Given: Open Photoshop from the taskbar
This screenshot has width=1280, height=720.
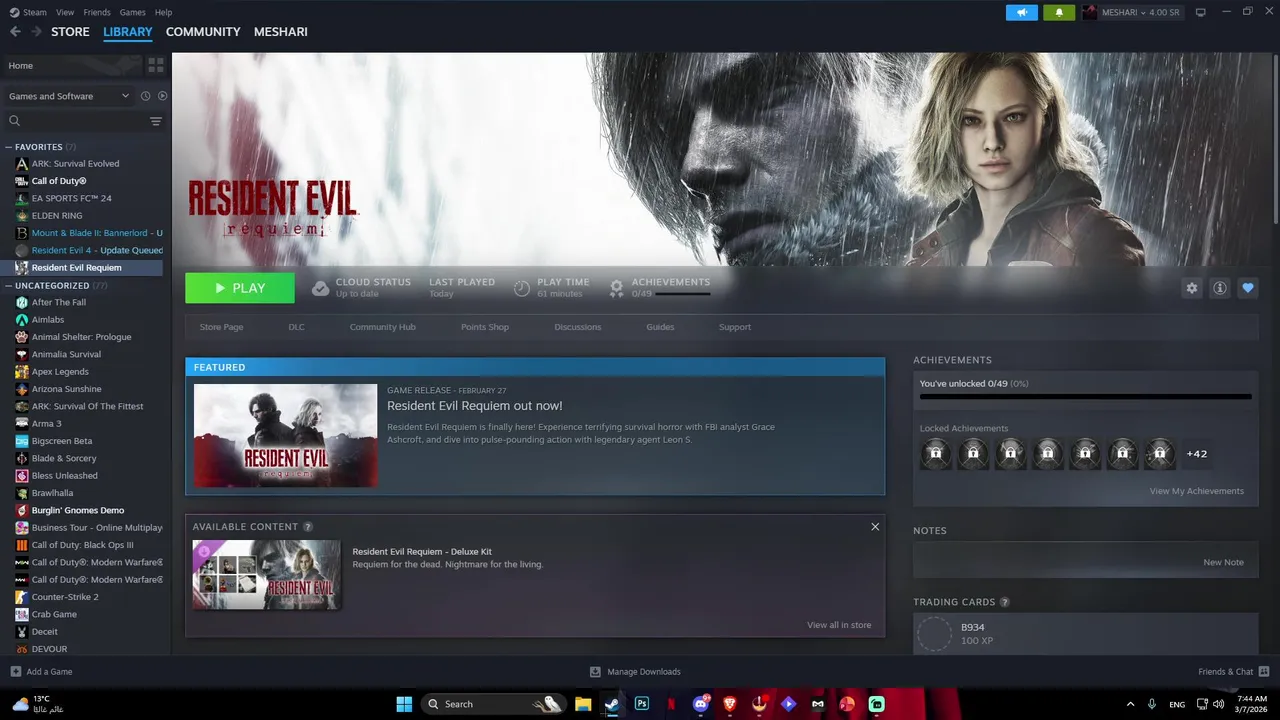Looking at the screenshot, I should click(x=641, y=704).
